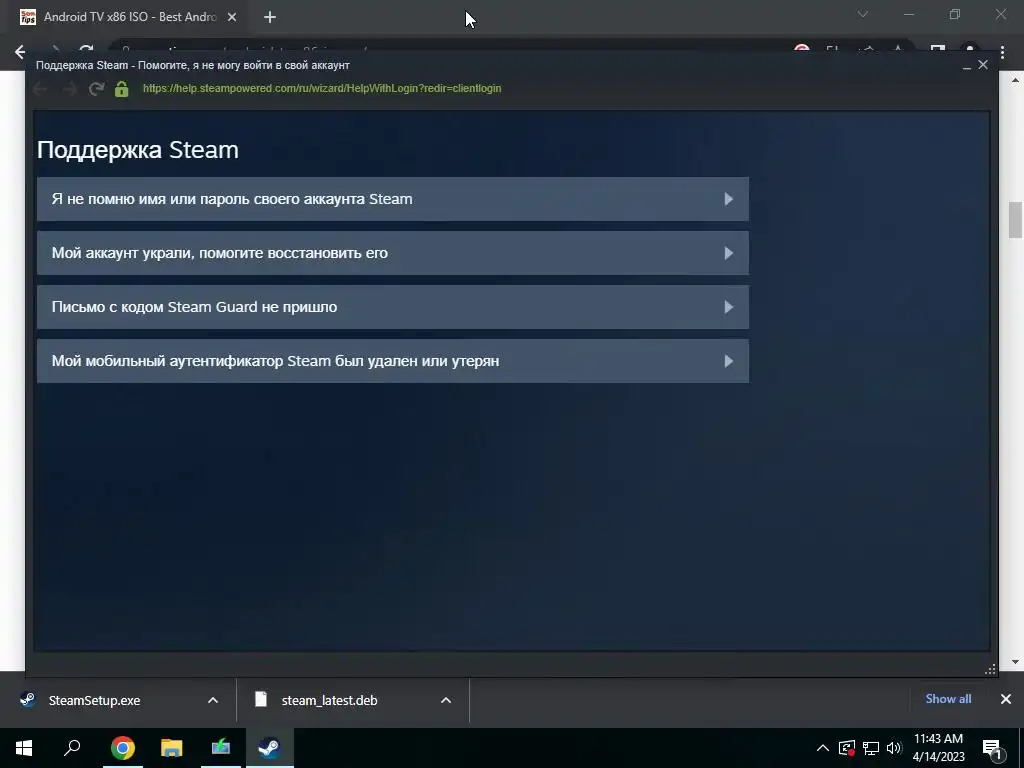Reload the Steam support page
The image size is (1024, 768).
[97, 89]
